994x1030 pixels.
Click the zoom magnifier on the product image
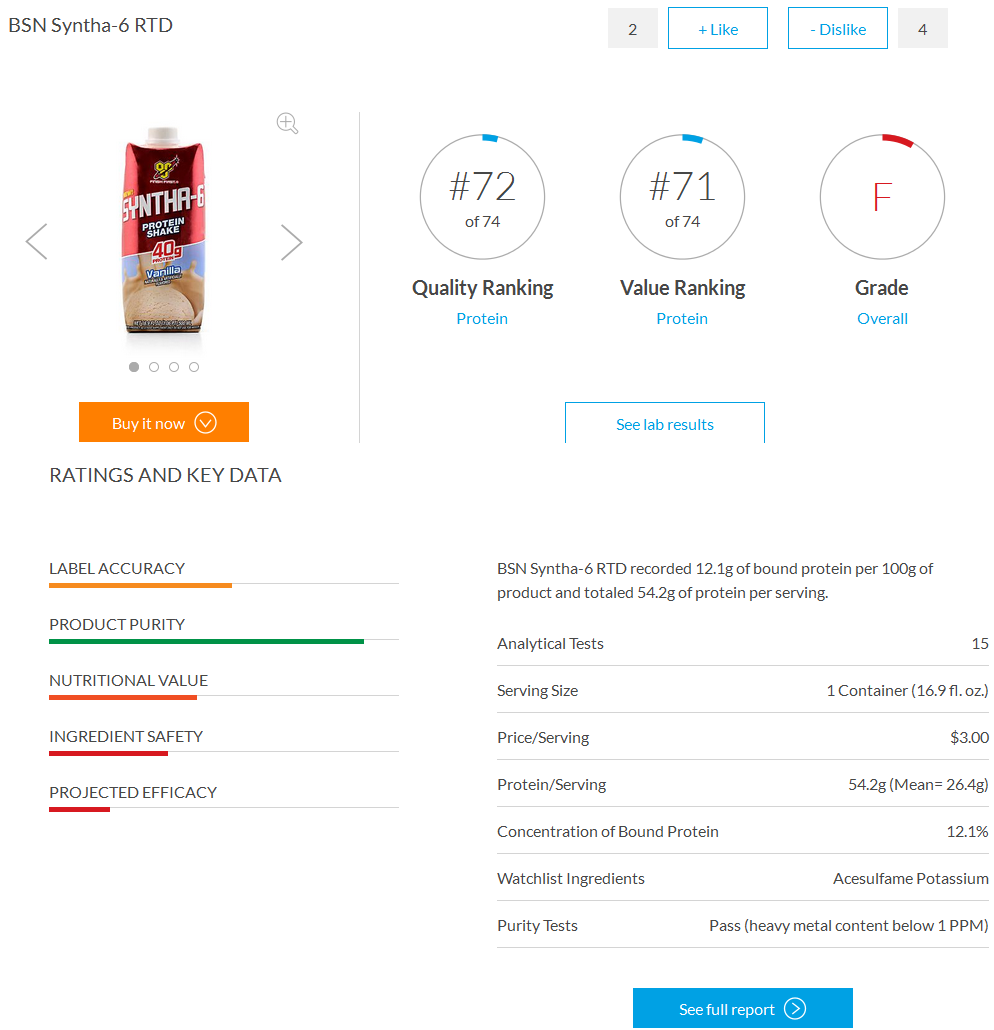(287, 123)
